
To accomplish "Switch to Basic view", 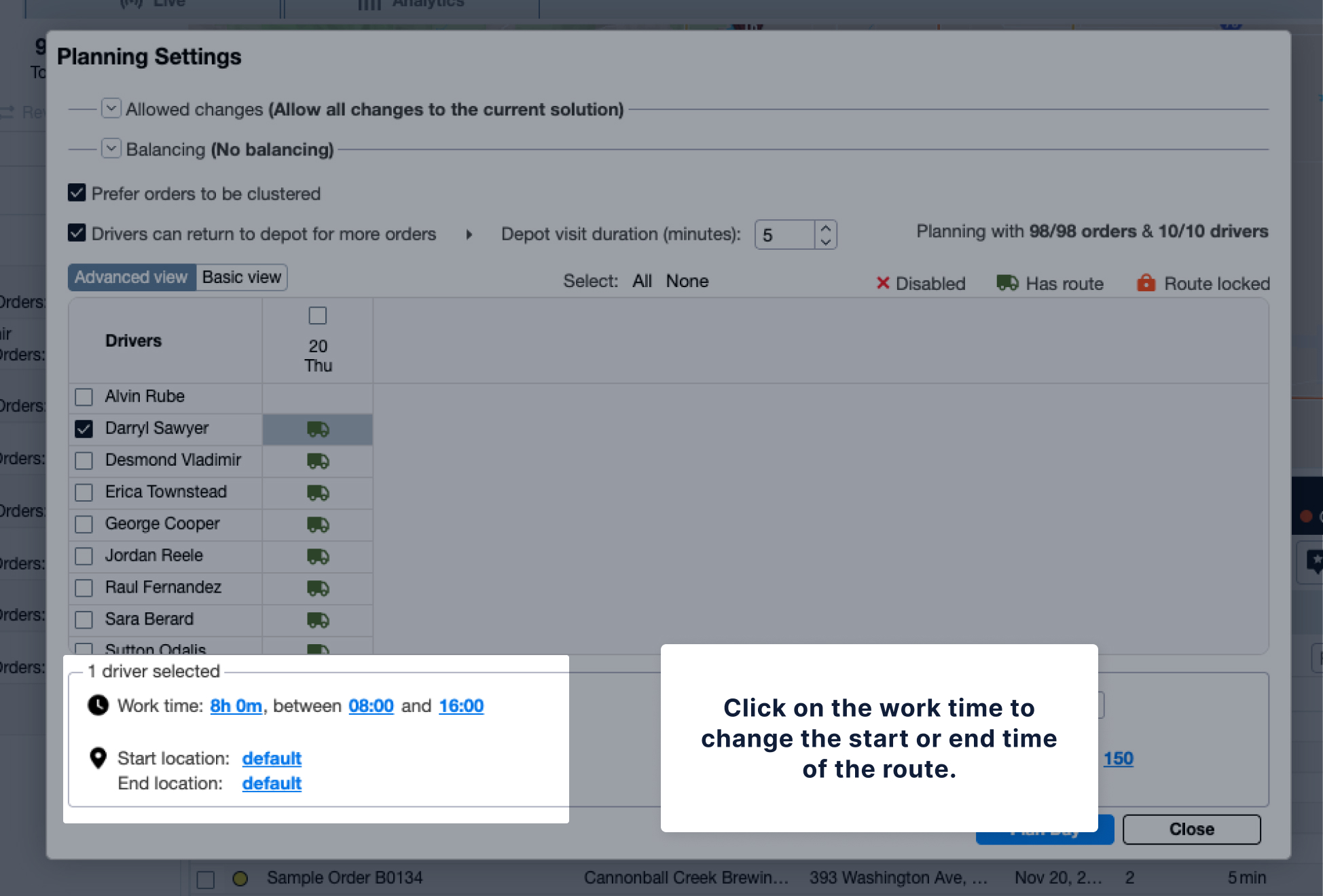I will click(241, 278).
